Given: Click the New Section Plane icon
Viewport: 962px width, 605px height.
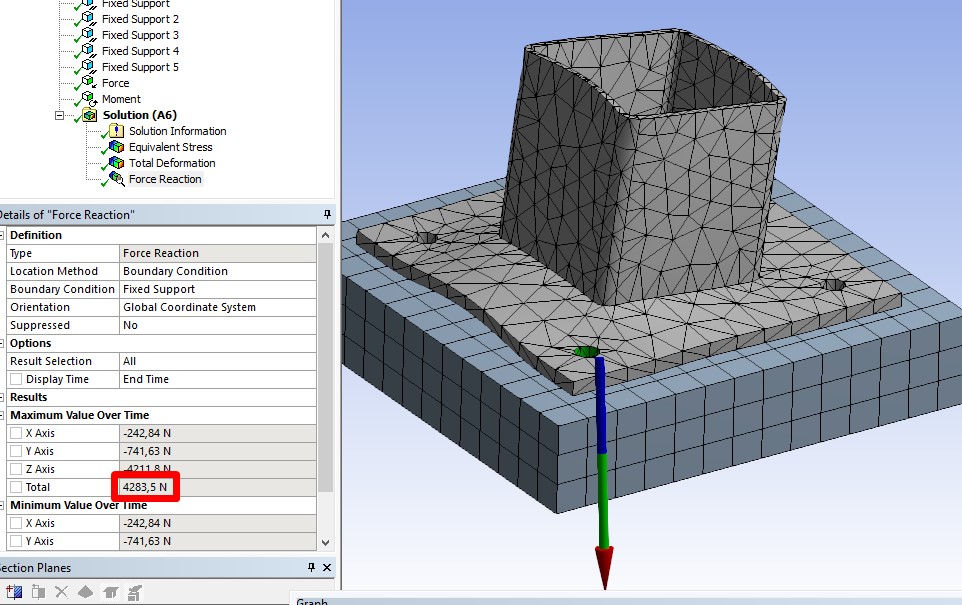Looking at the screenshot, I should click(13, 592).
